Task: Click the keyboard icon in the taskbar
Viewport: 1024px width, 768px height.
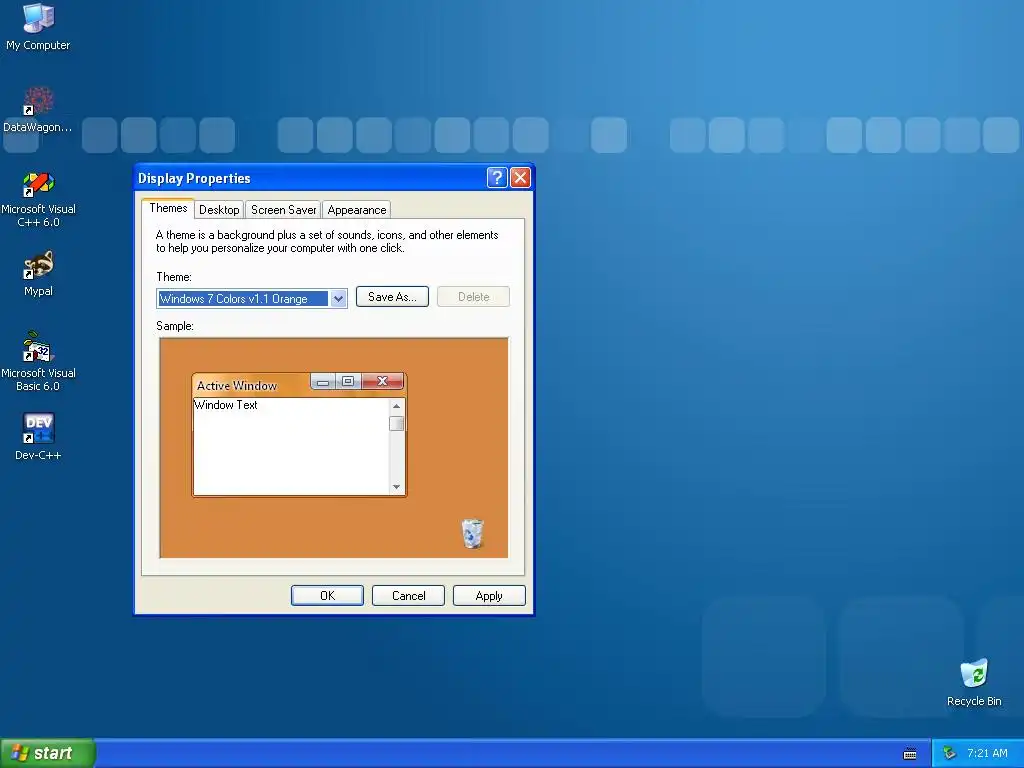Action: (x=910, y=754)
